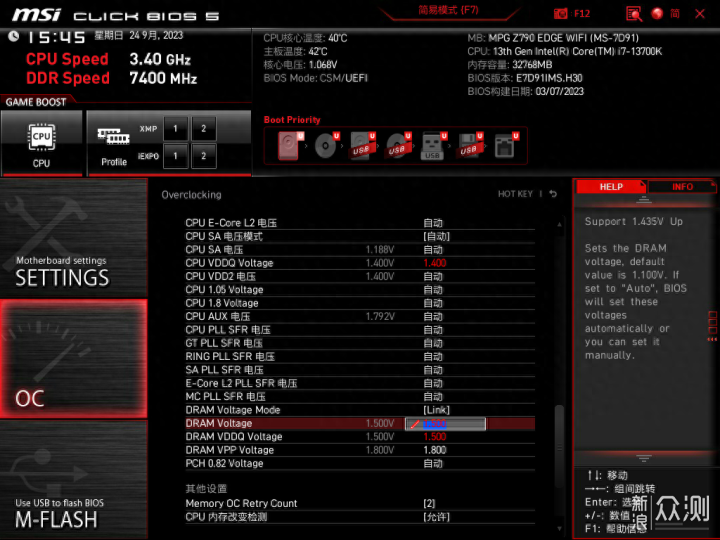The height and width of the screenshot is (540, 720).
Task: Click the HOT KEY button
Action: 515,194
